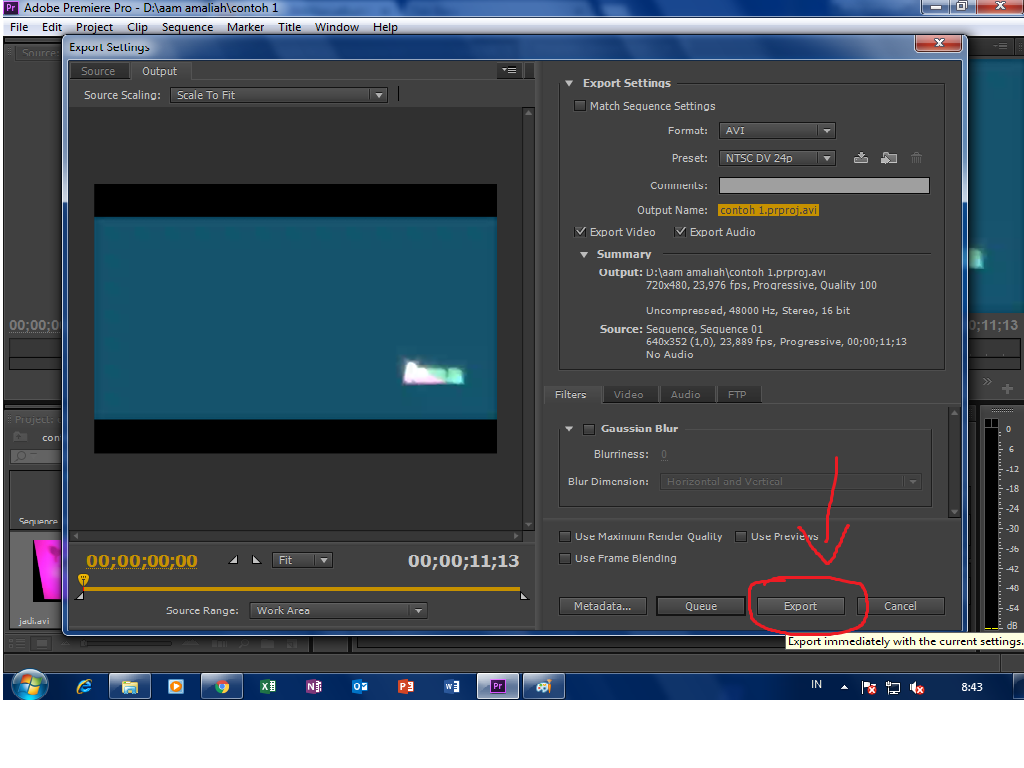Viewport: 1024px width, 768px height.
Task: Click the output name contoh 1.prproj.avi
Action: click(768, 210)
